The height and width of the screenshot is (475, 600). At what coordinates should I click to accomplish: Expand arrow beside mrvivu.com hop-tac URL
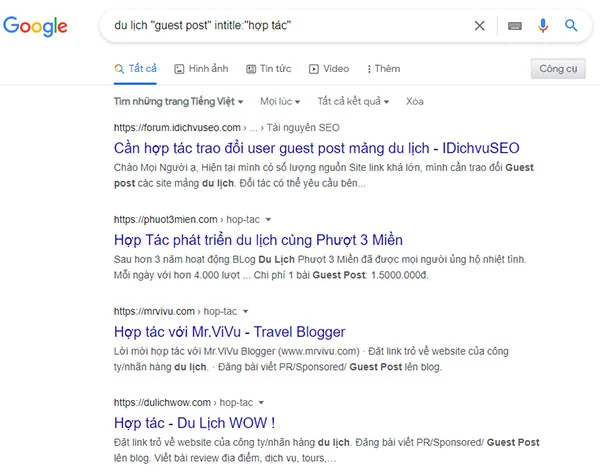(245, 312)
